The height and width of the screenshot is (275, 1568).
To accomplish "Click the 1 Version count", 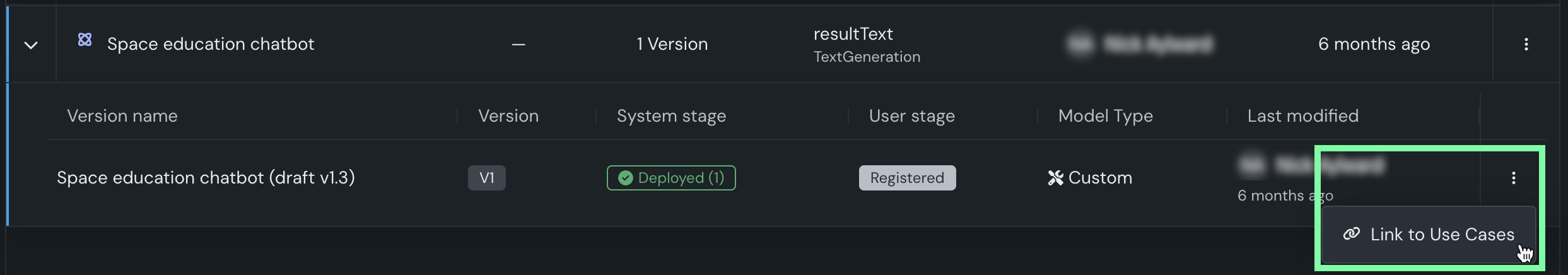I will point(672,44).
